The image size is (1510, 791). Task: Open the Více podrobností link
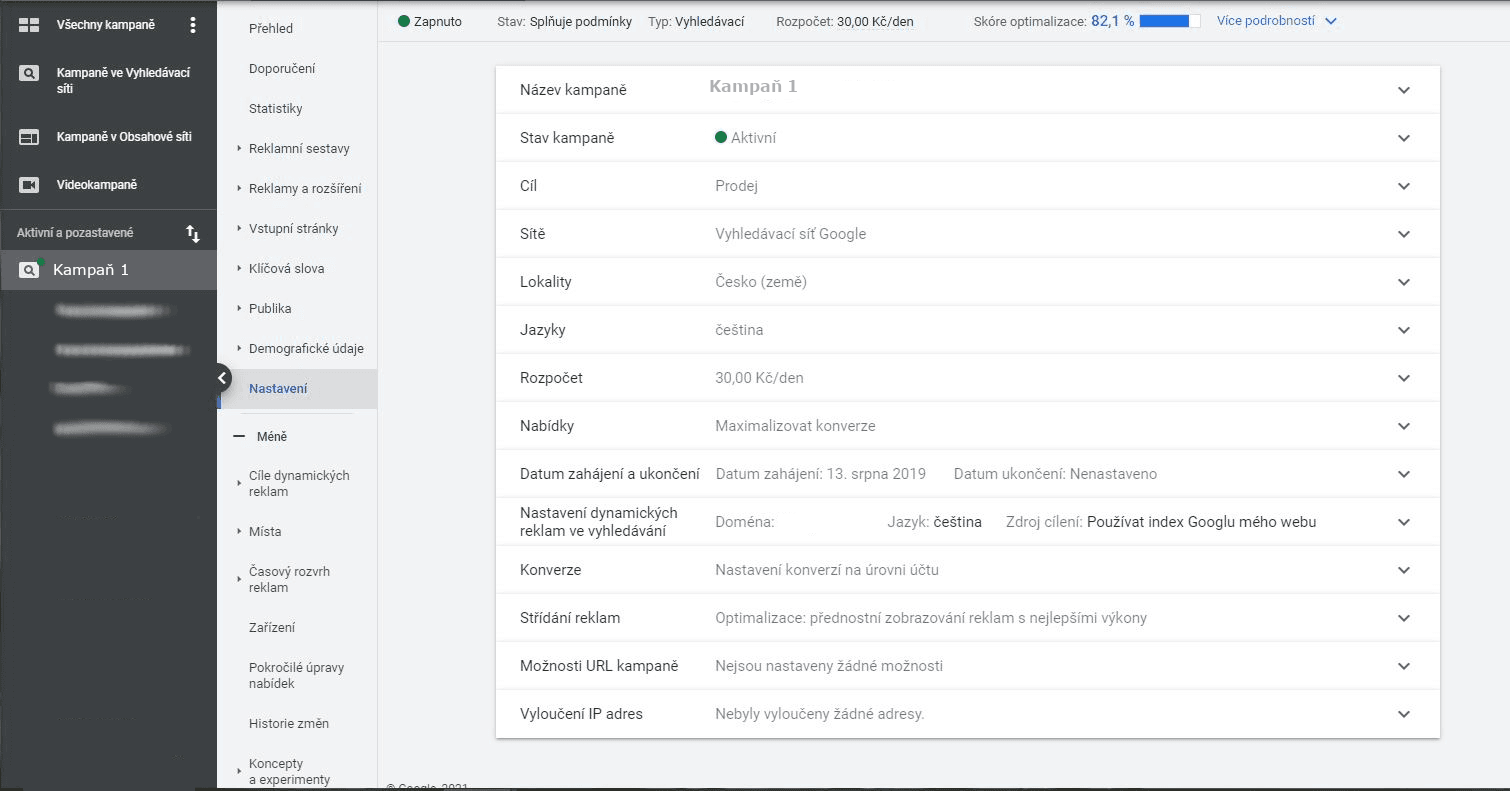(1277, 20)
